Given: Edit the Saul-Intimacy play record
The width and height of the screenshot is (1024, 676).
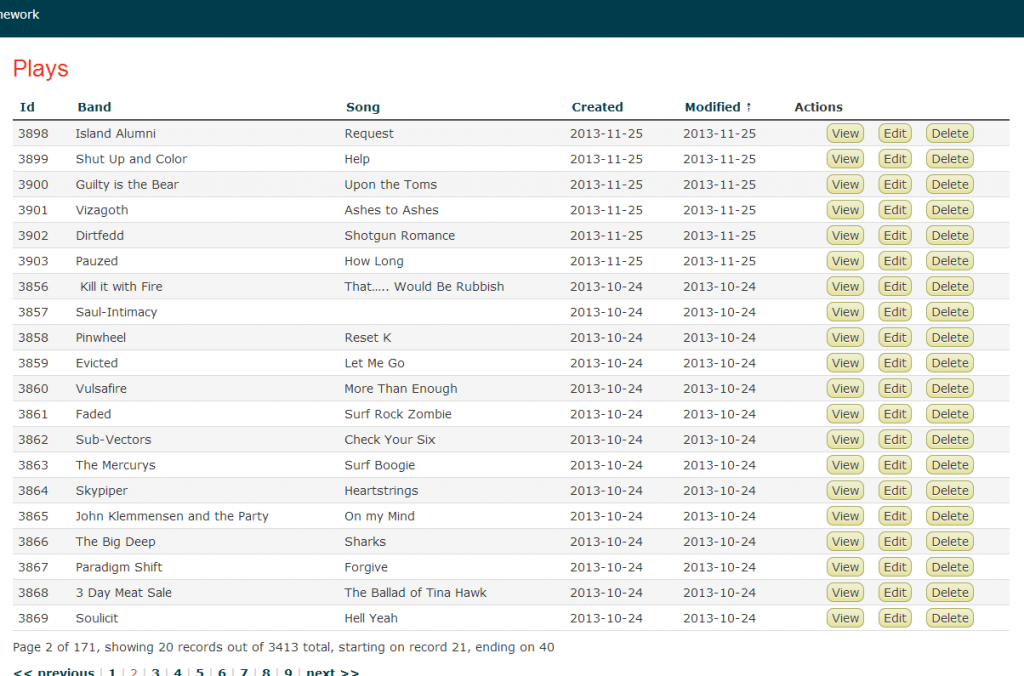Looking at the screenshot, I should pyautogui.click(x=894, y=312).
